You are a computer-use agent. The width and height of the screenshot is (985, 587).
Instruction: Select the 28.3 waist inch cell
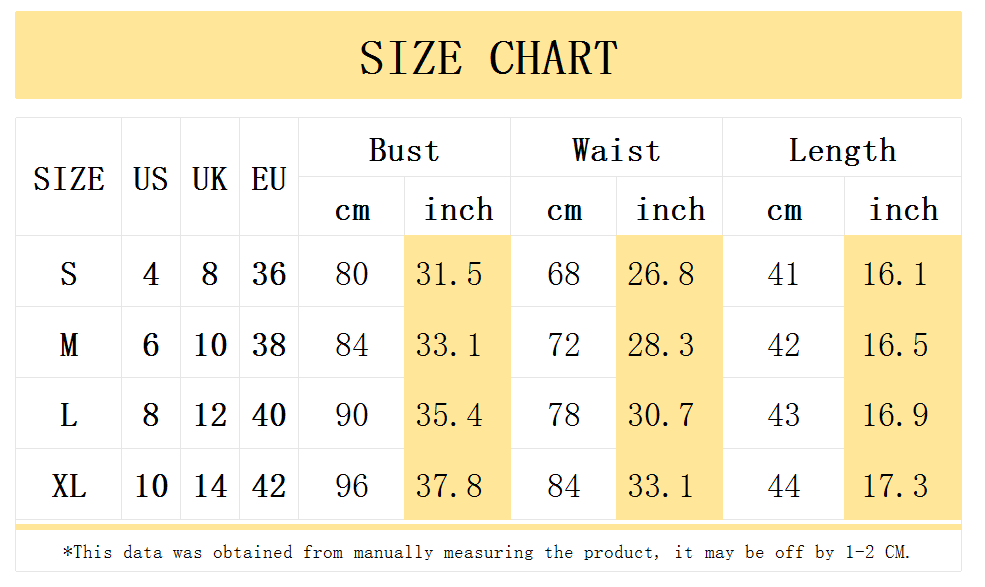pyautogui.click(x=669, y=343)
